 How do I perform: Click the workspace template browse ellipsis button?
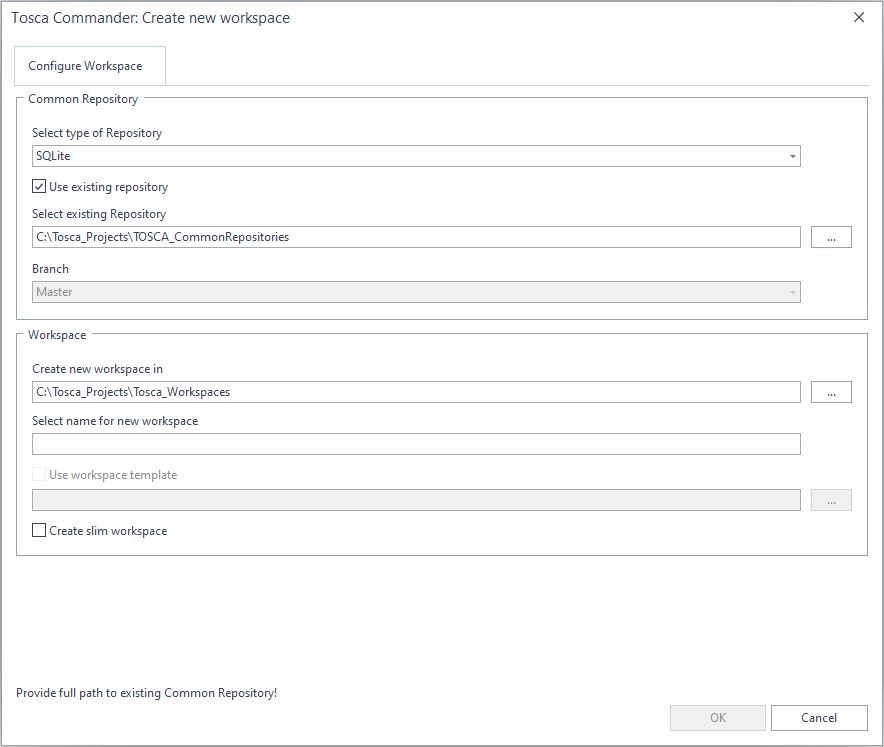(831, 500)
